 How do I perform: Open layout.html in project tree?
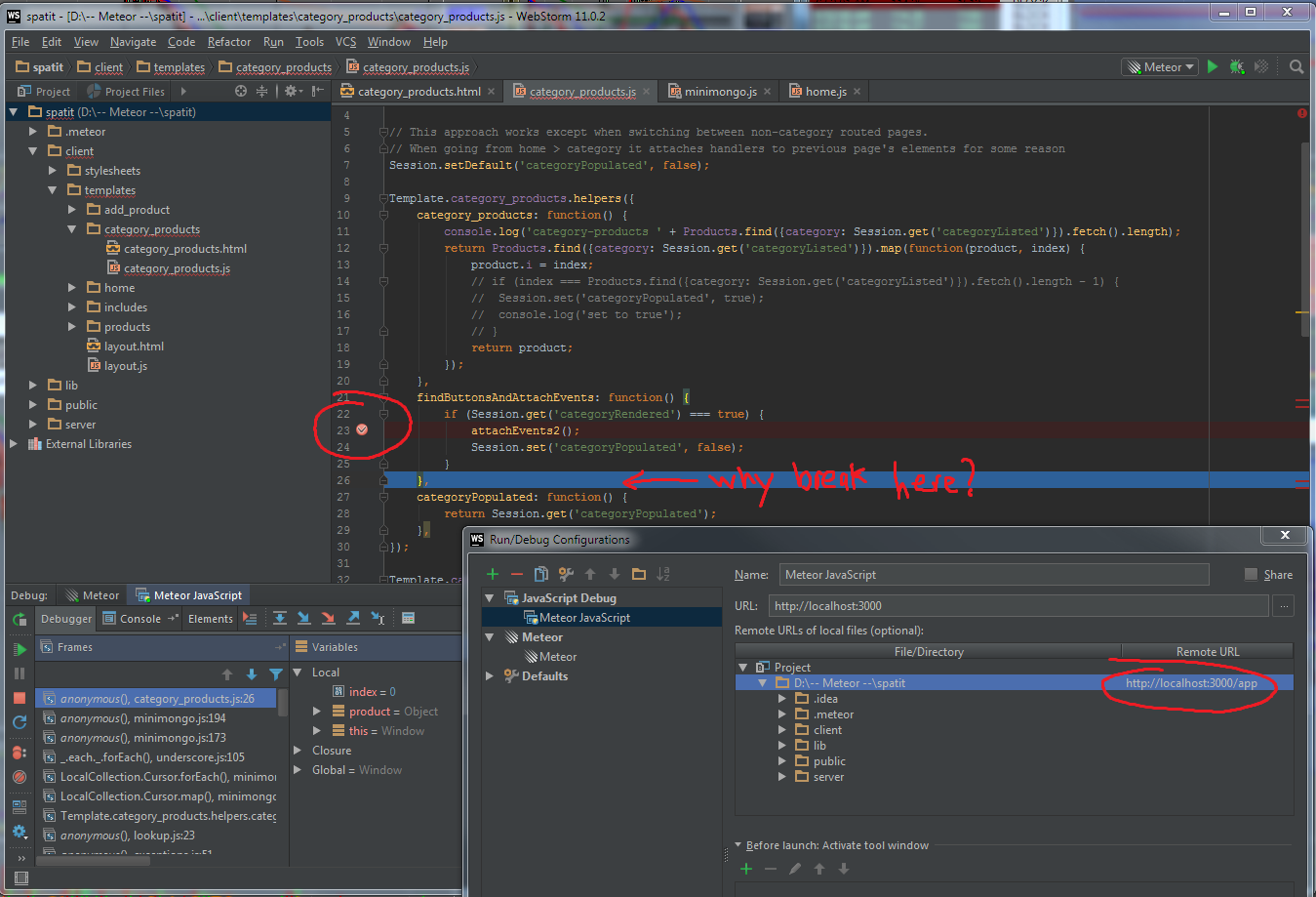point(134,347)
